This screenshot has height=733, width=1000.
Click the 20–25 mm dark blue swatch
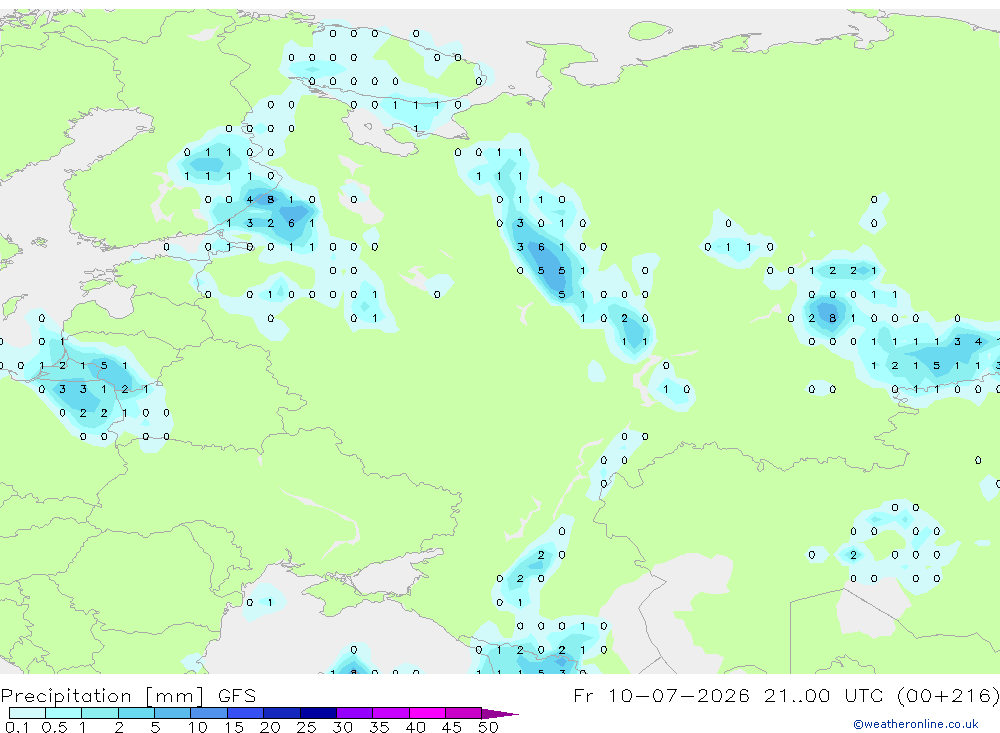coord(282,713)
